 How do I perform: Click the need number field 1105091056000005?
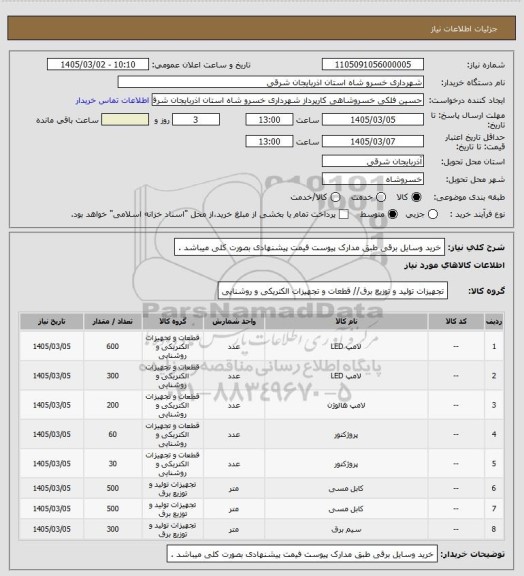click(x=373, y=65)
